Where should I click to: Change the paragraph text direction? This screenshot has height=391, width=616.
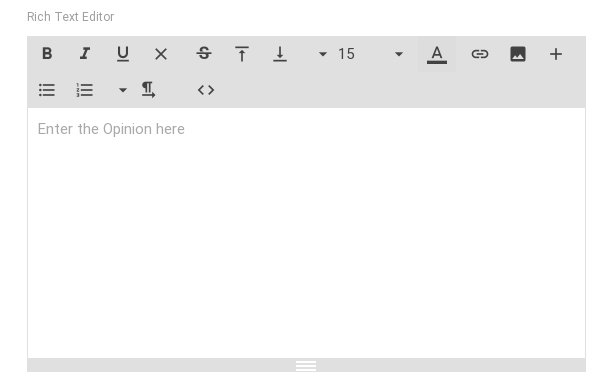pos(148,90)
